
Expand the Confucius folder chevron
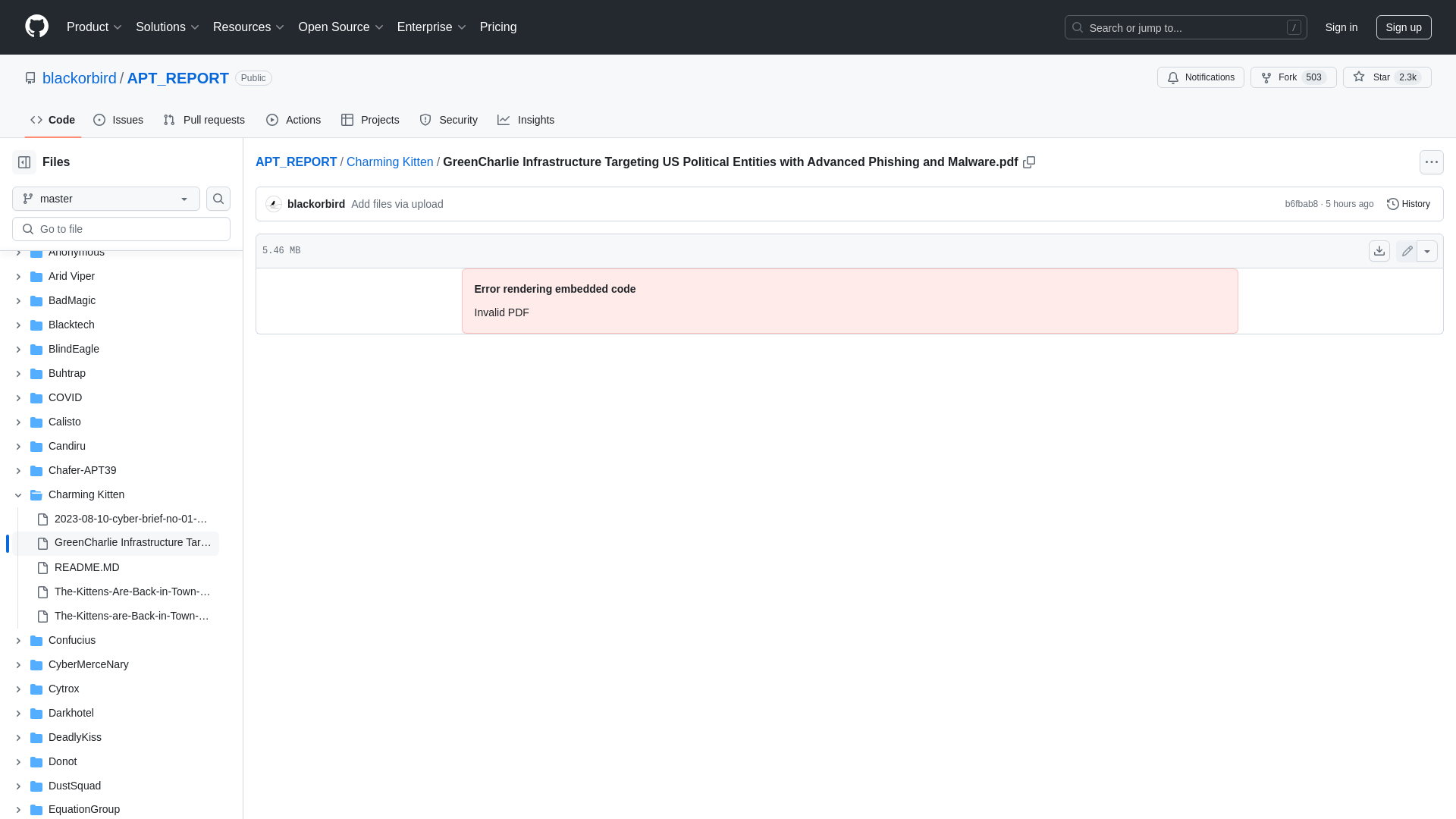point(18,641)
